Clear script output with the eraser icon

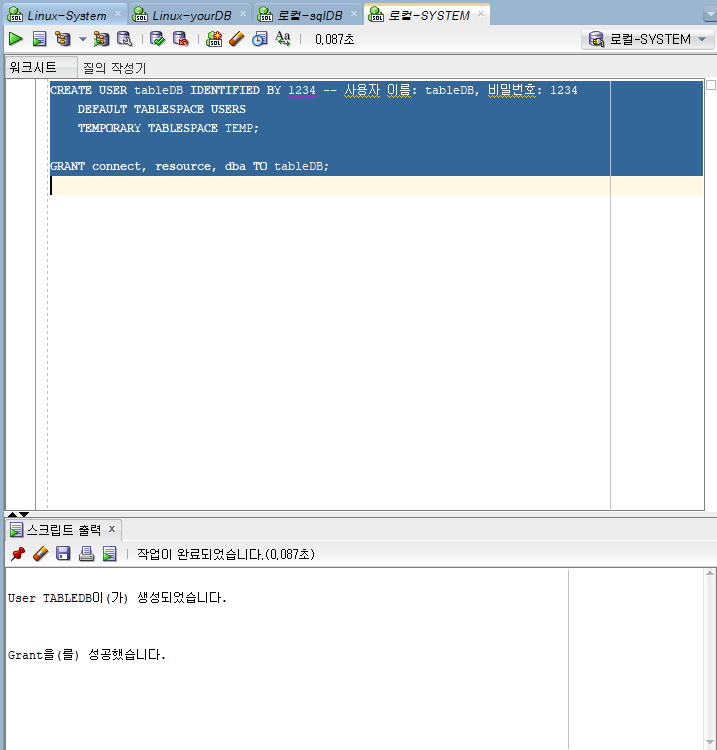41,554
